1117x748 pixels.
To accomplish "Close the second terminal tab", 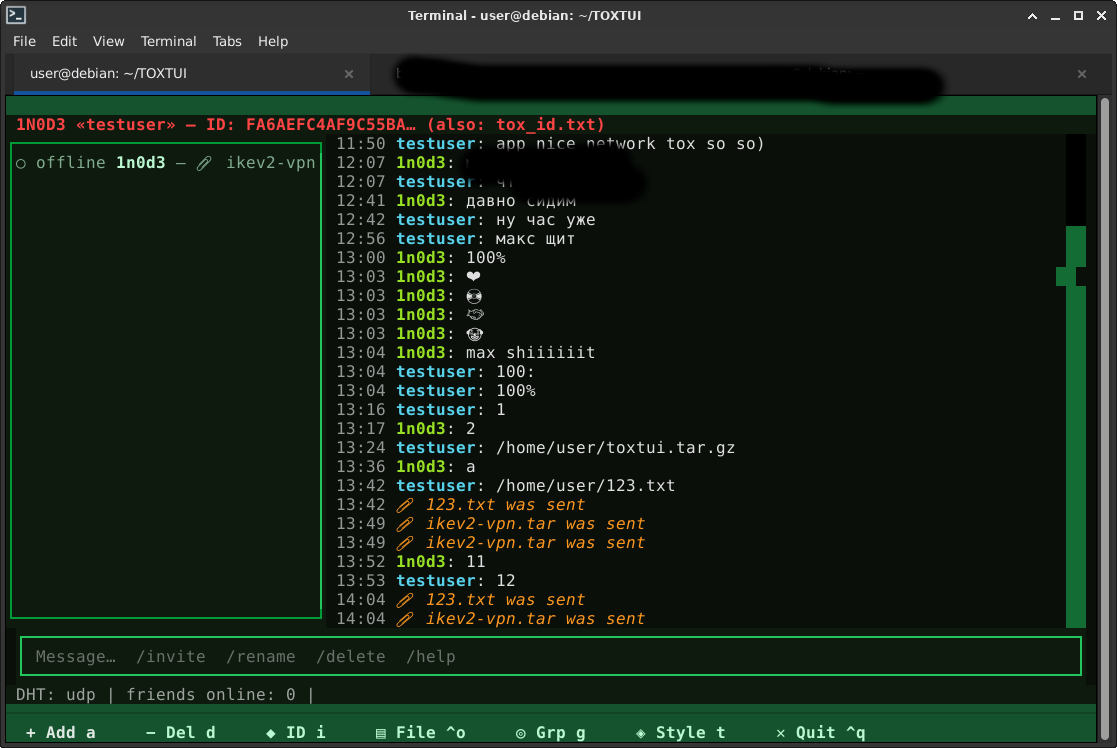I will tap(1081, 74).
